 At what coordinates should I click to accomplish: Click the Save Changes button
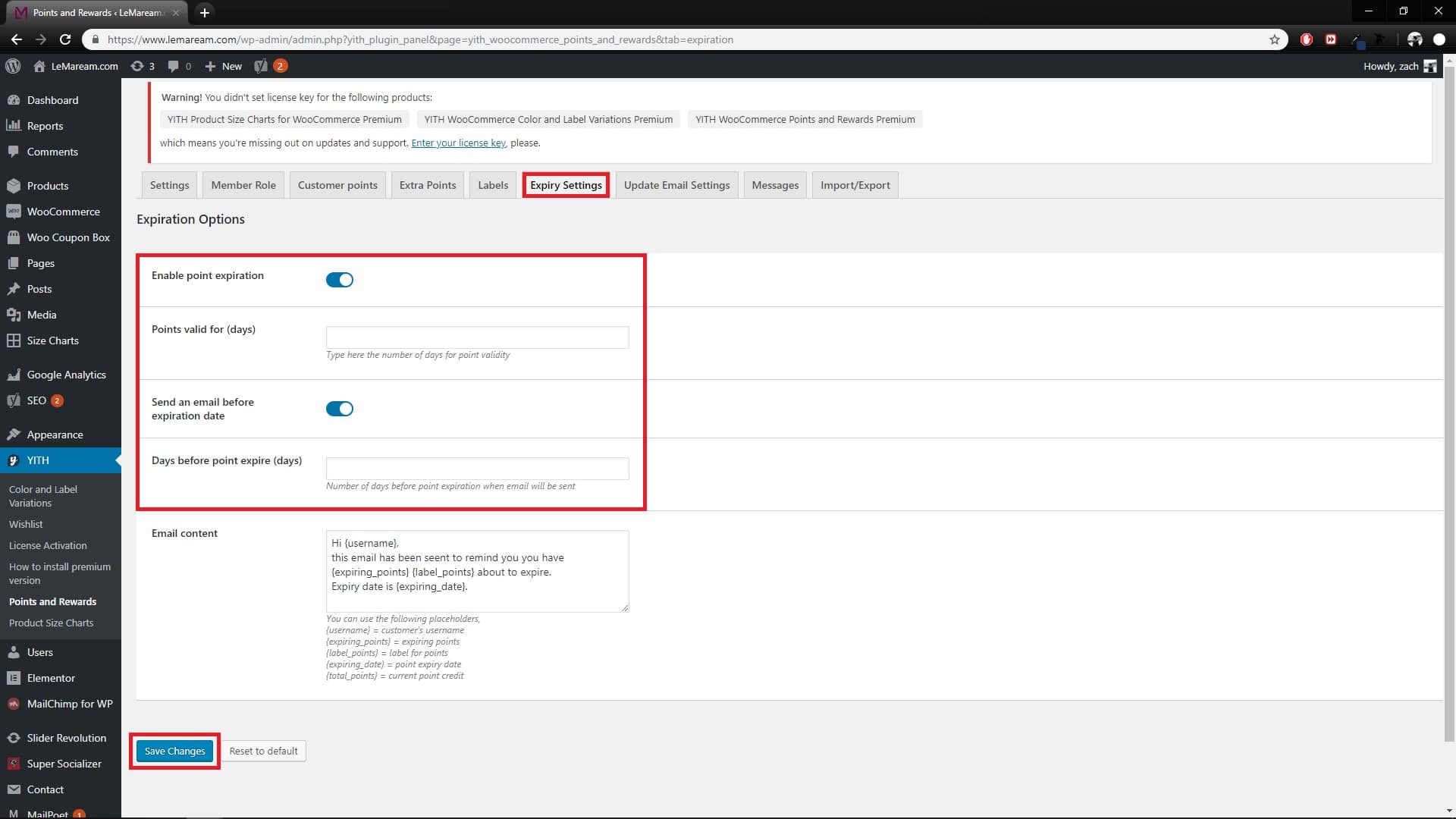click(x=174, y=751)
